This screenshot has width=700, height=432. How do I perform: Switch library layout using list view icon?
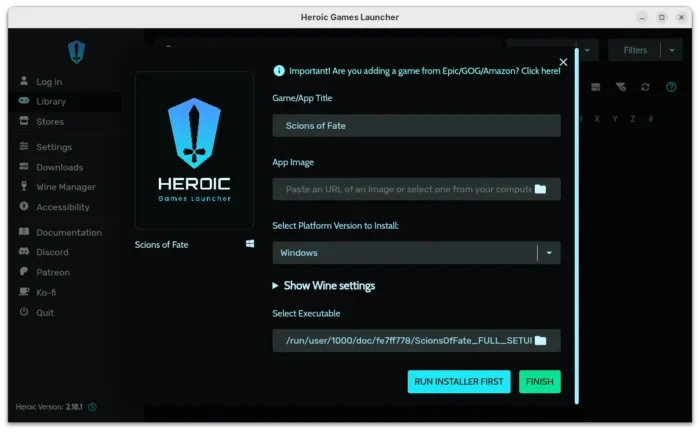click(x=596, y=87)
